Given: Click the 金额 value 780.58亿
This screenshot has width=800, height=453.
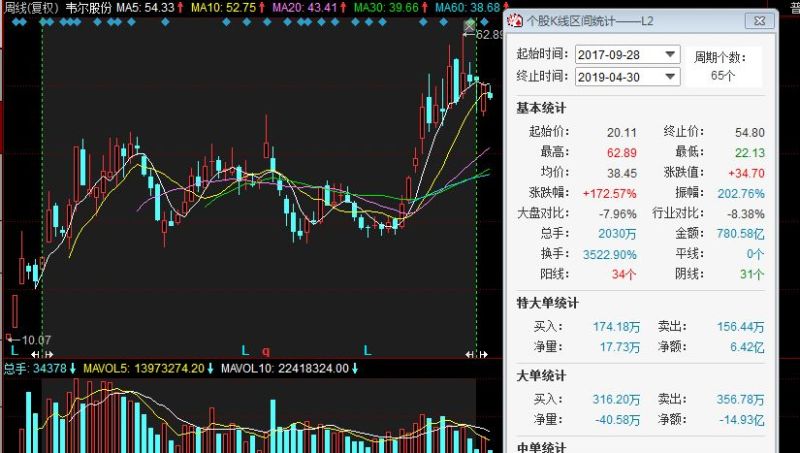Looking at the screenshot, I should pyautogui.click(x=740, y=234).
